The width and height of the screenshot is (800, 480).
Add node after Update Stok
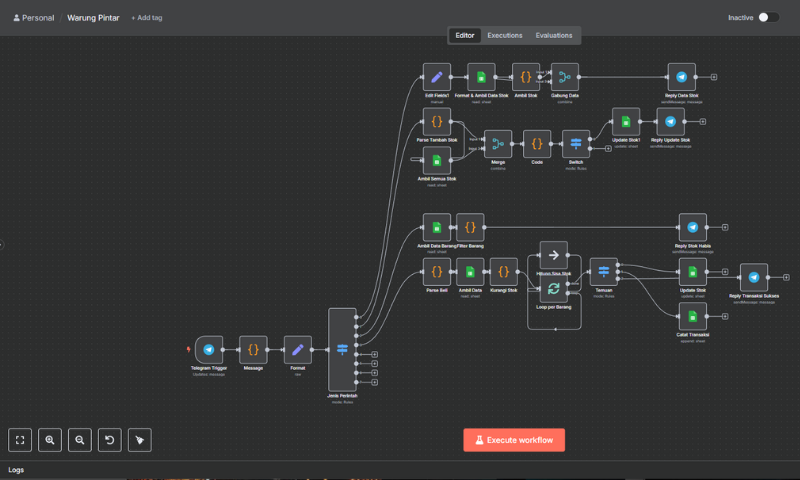click(x=725, y=272)
